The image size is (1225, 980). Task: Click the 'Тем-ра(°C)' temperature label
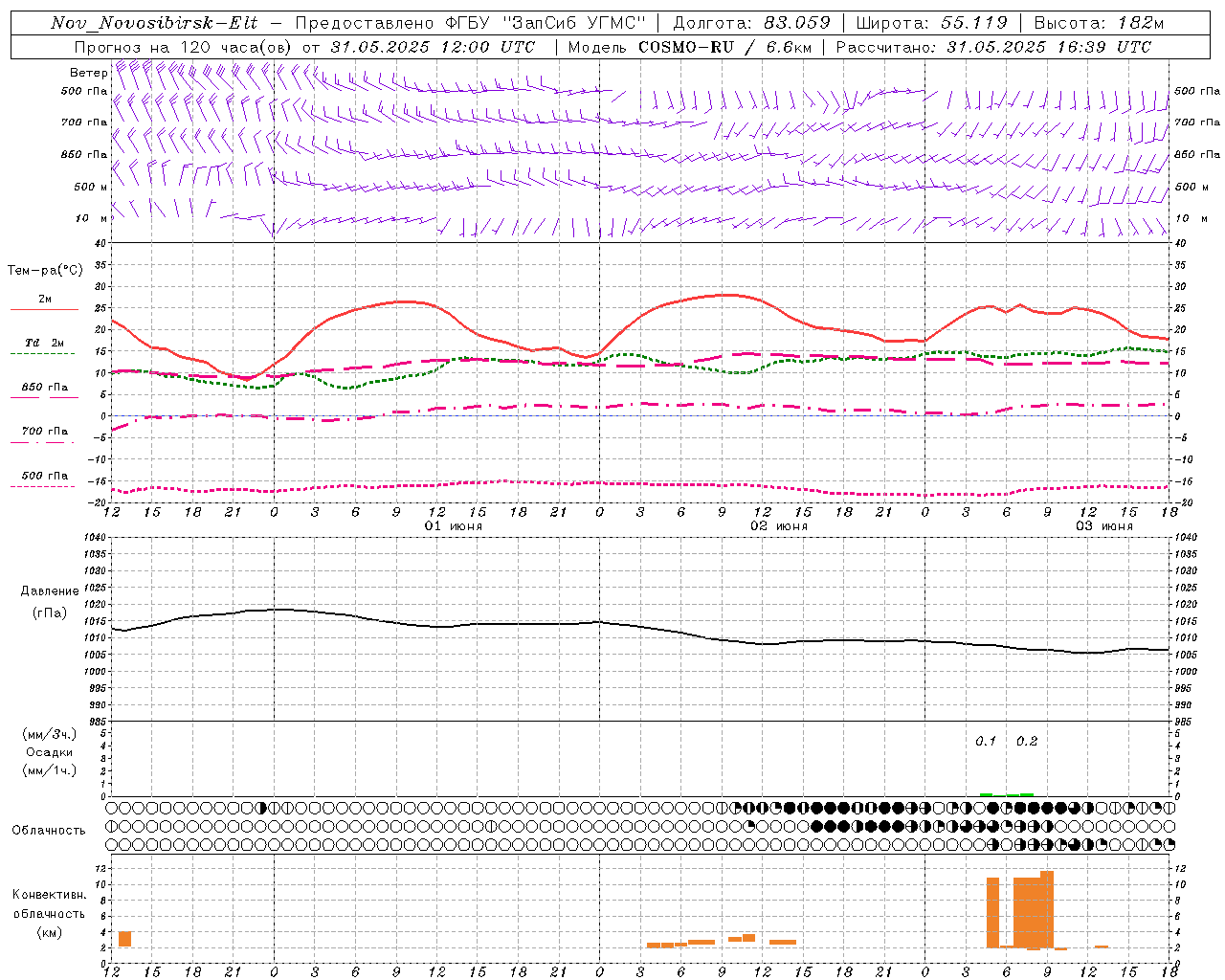[x=45, y=271]
